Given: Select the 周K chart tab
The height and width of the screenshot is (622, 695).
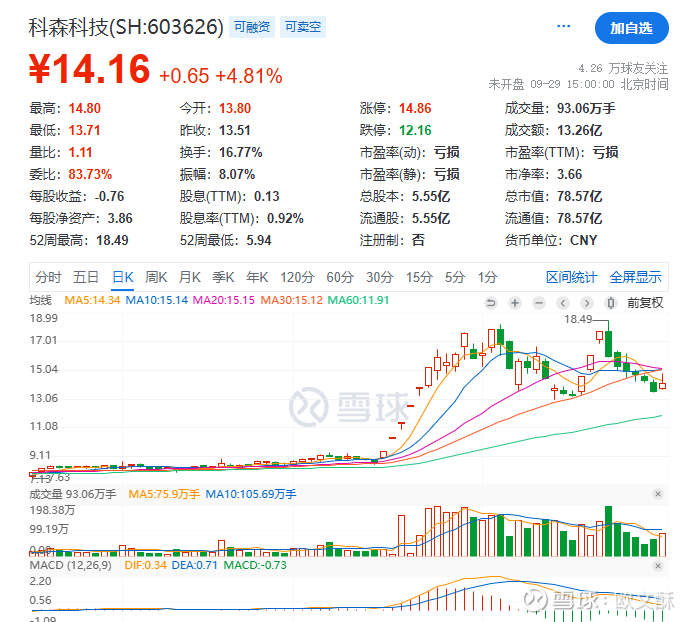Looking at the screenshot, I should pos(156,277).
